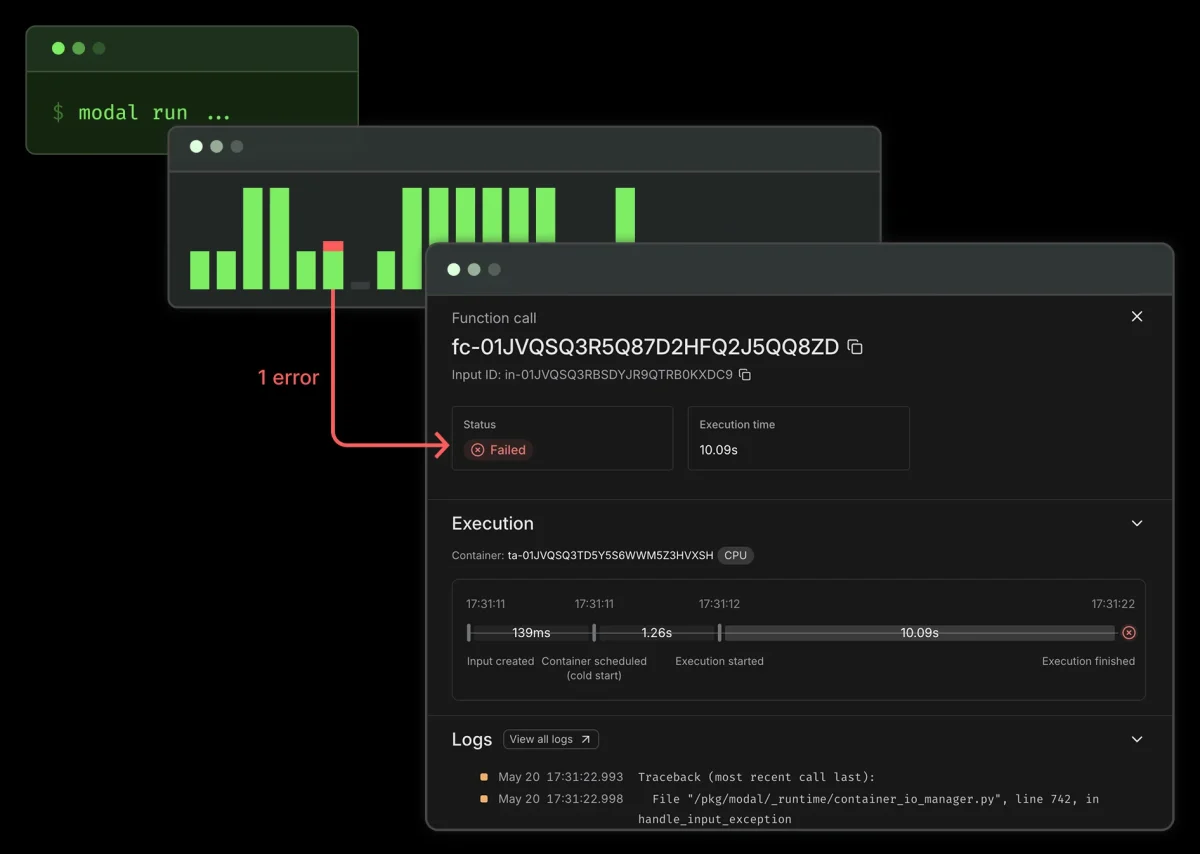Click the Failed status badge
Image resolution: width=1200 pixels, height=854 pixels.
(498, 450)
